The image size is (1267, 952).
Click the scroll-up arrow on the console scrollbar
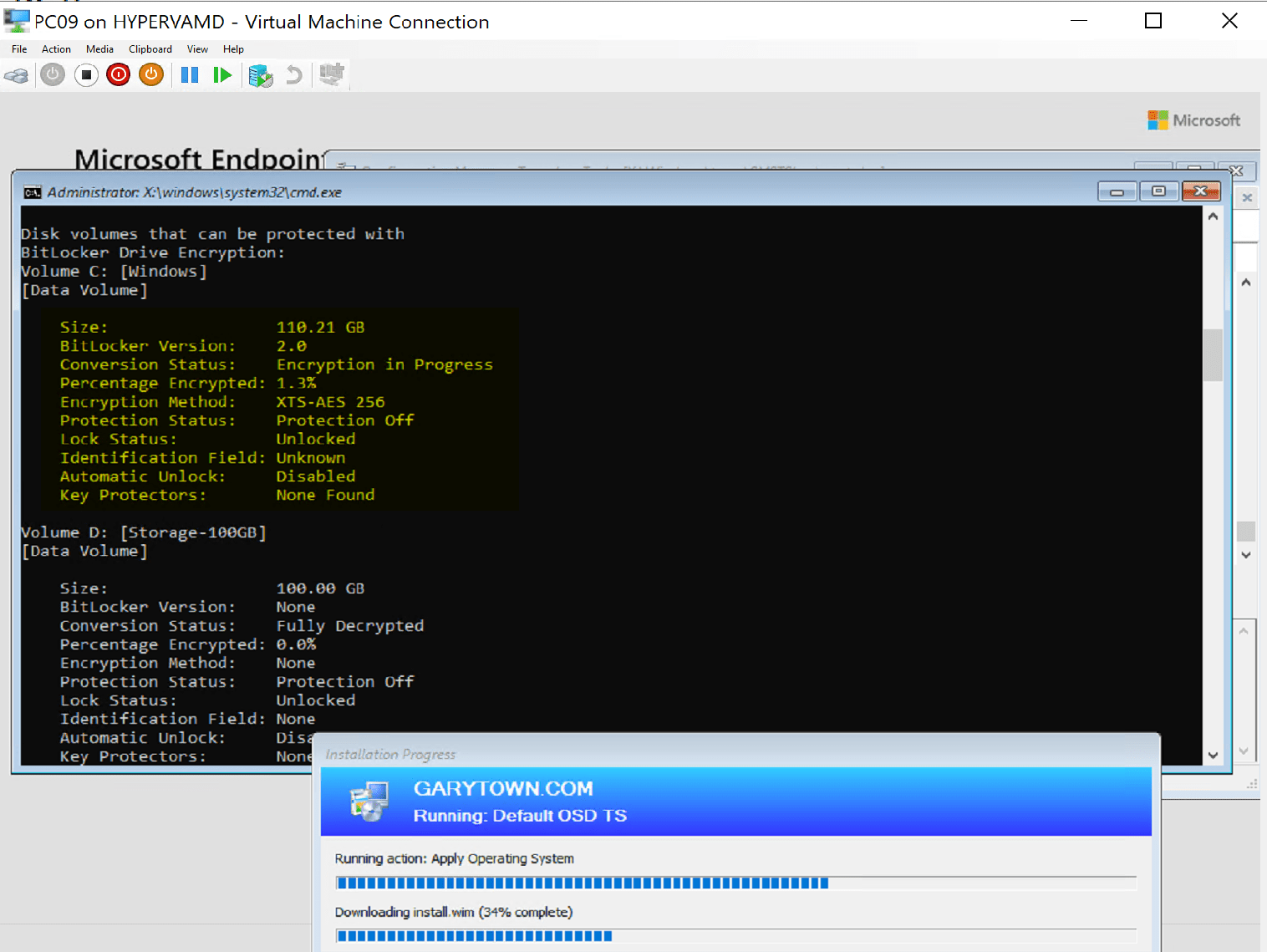coord(1214,215)
